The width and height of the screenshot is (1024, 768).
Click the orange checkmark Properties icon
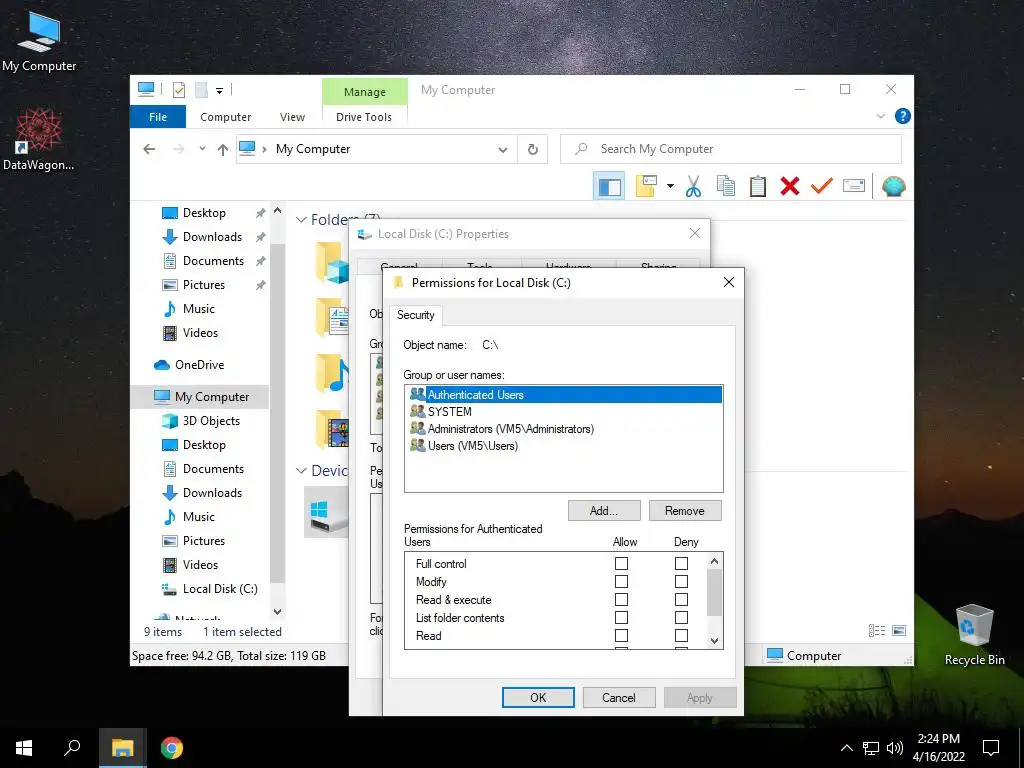(x=822, y=186)
